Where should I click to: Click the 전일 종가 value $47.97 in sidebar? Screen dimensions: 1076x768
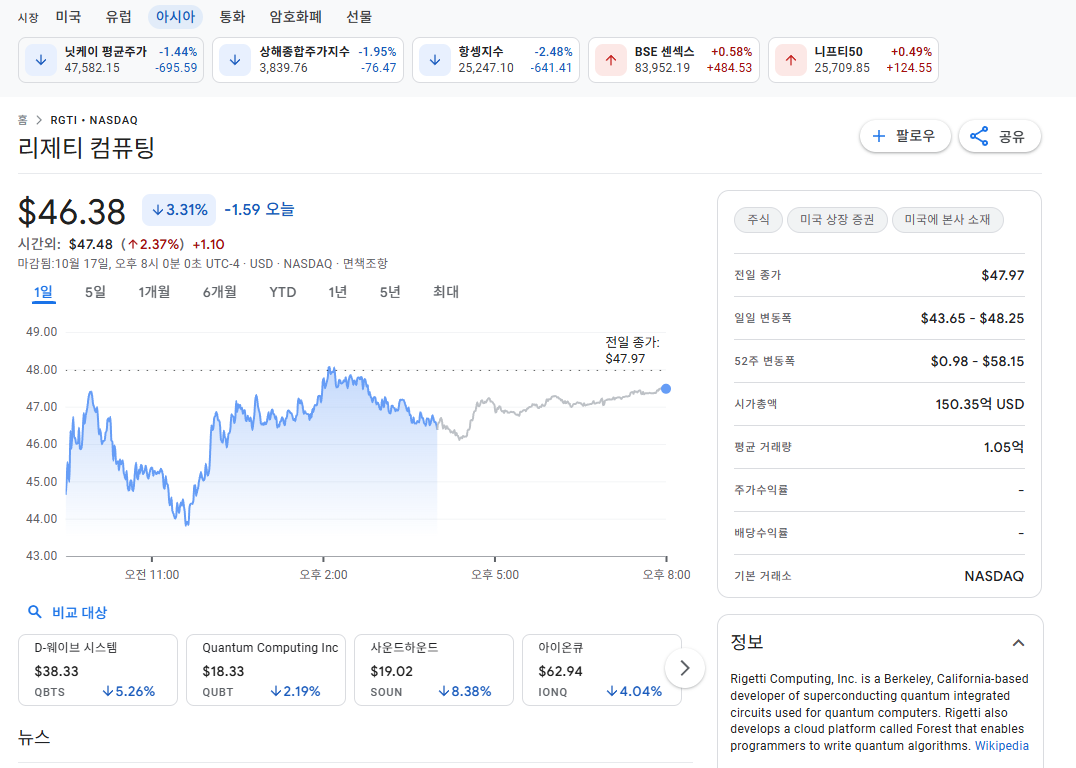pyautogui.click(x=1003, y=275)
